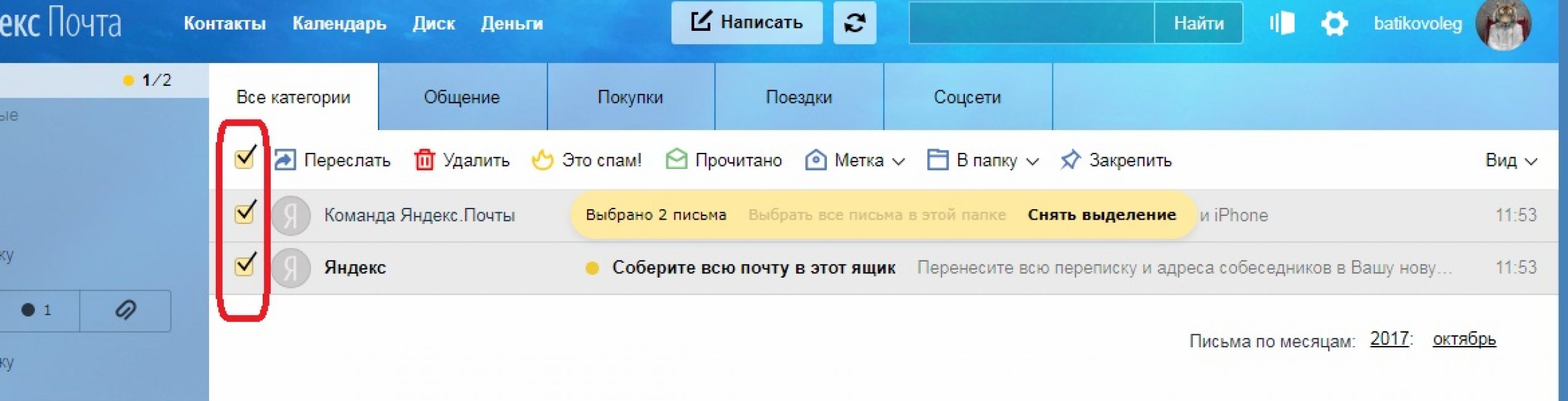Switch to the Поездки tab
Viewport: 1568px width, 401px height.
pos(799,97)
